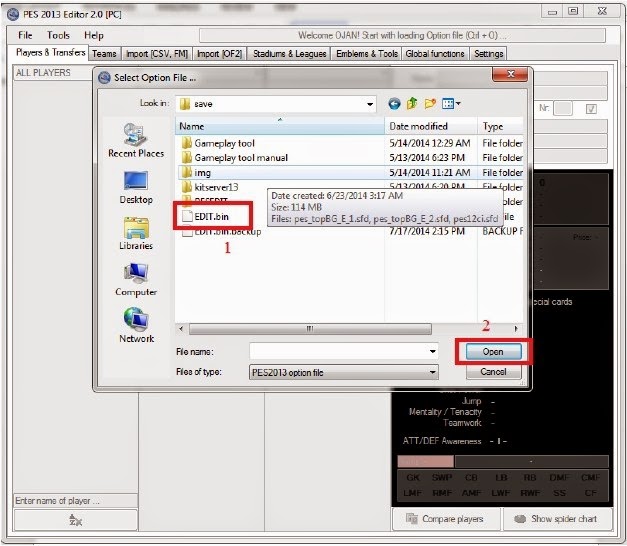Minimize the PES 2013 Editor window
Viewport: 627px width, 546px height.
(553, 12)
